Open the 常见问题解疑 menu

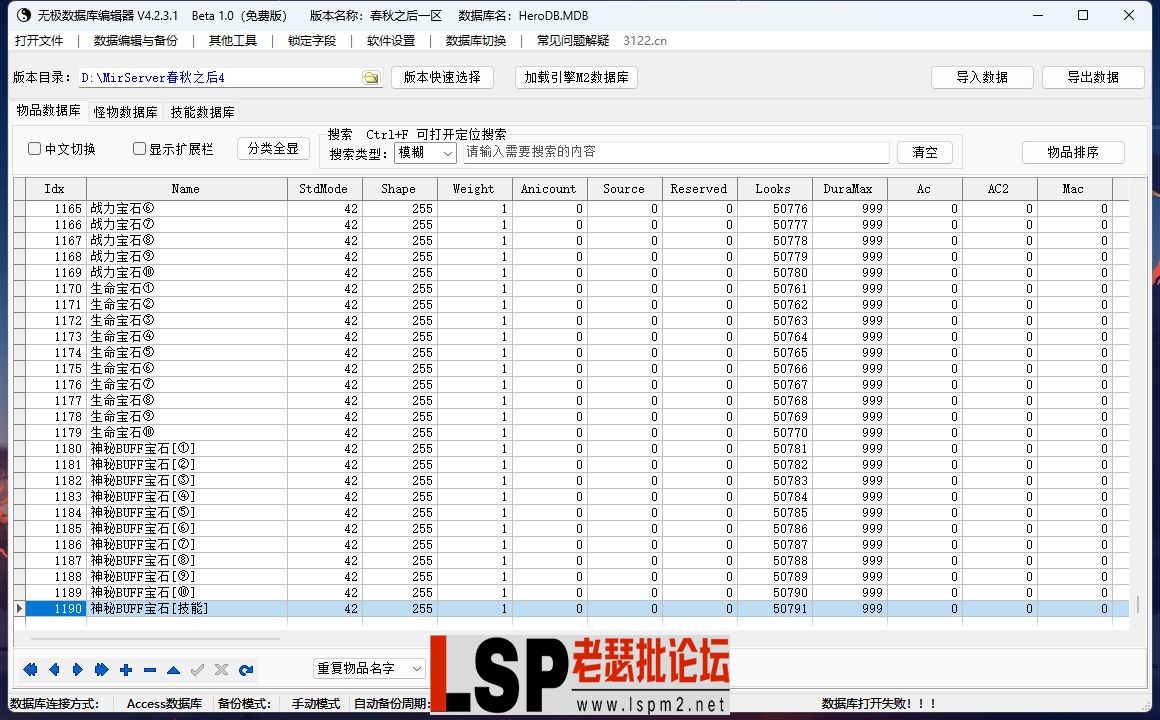tap(573, 41)
